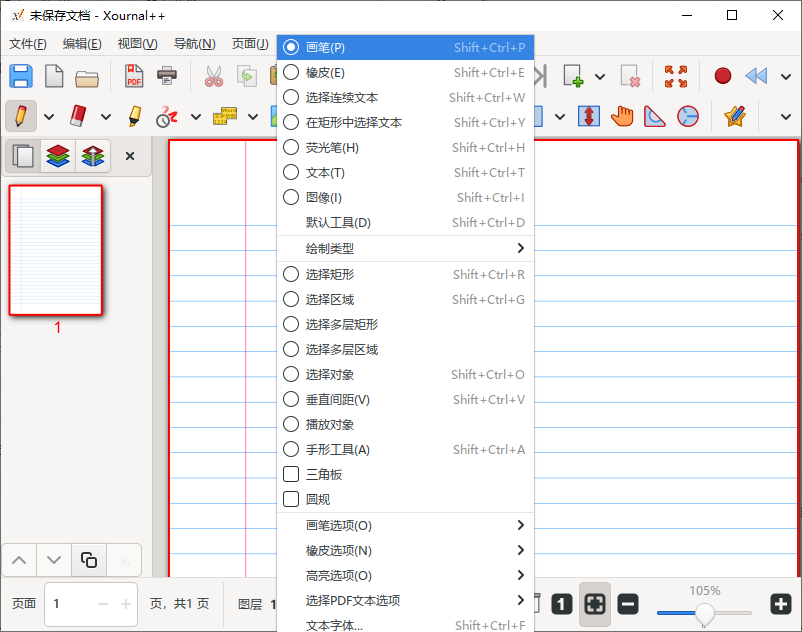This screenshot has width=802, height=632.
Task: Select the 橡皮(E) radio option
Action: (x=405, y=73)
